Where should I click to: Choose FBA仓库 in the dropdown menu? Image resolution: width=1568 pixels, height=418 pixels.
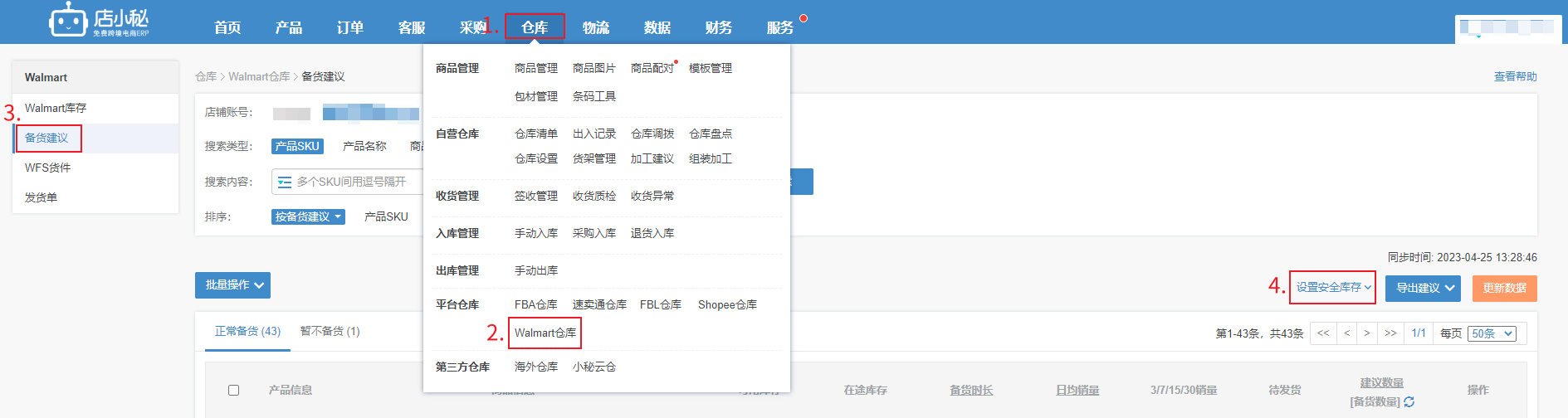[x=535, y=304]
